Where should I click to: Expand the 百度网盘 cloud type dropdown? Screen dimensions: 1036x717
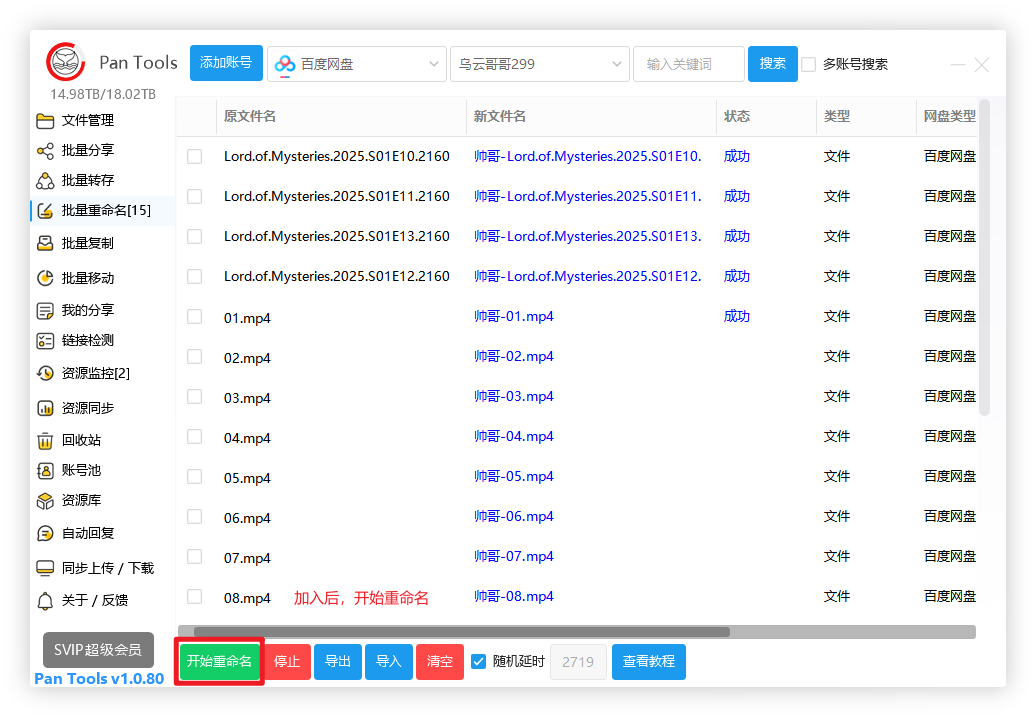[x=357, y=64]
